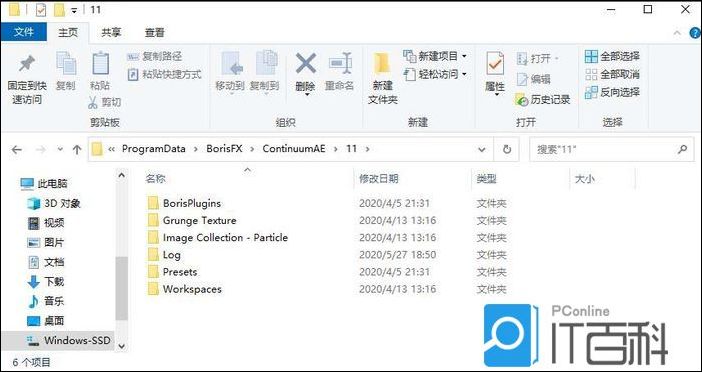The height and width of the screenshot is (372, 702).
Task: Open the File (文件) tab
Action: coord(24,32)
